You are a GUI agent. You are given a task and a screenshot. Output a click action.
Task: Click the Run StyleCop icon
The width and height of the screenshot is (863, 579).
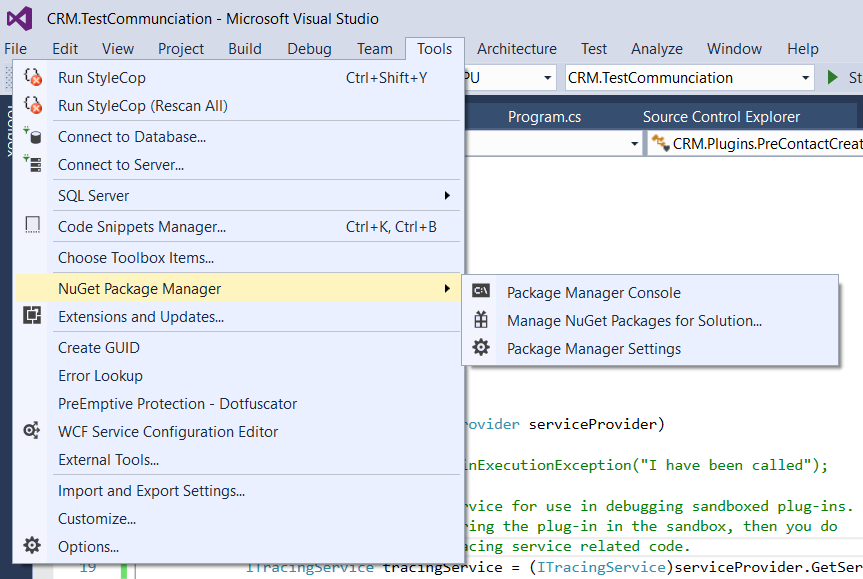[x=30, y=76]
